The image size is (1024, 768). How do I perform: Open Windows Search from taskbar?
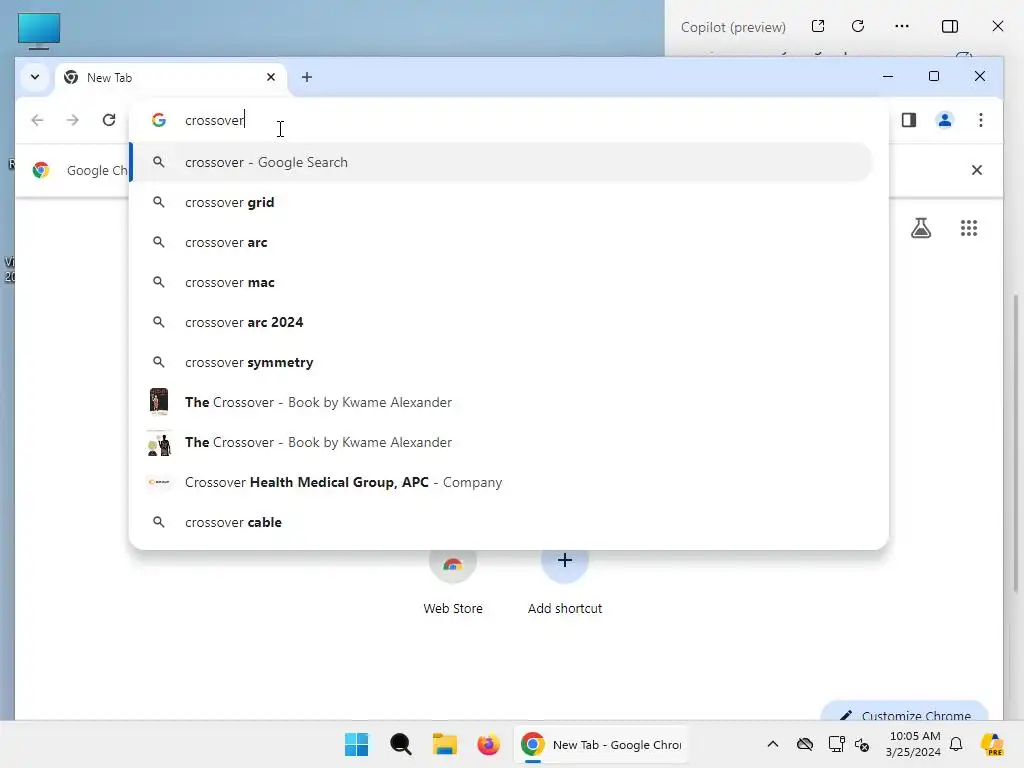[x=400, y=744]
